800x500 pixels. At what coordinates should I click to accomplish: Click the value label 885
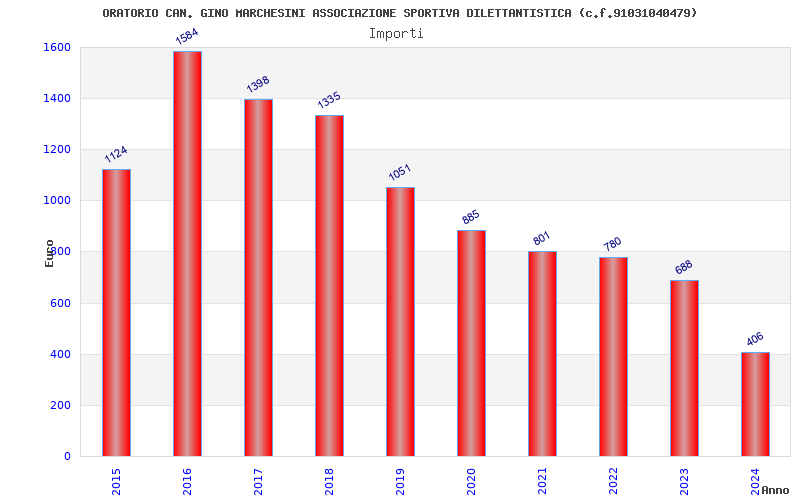[470, 217]
